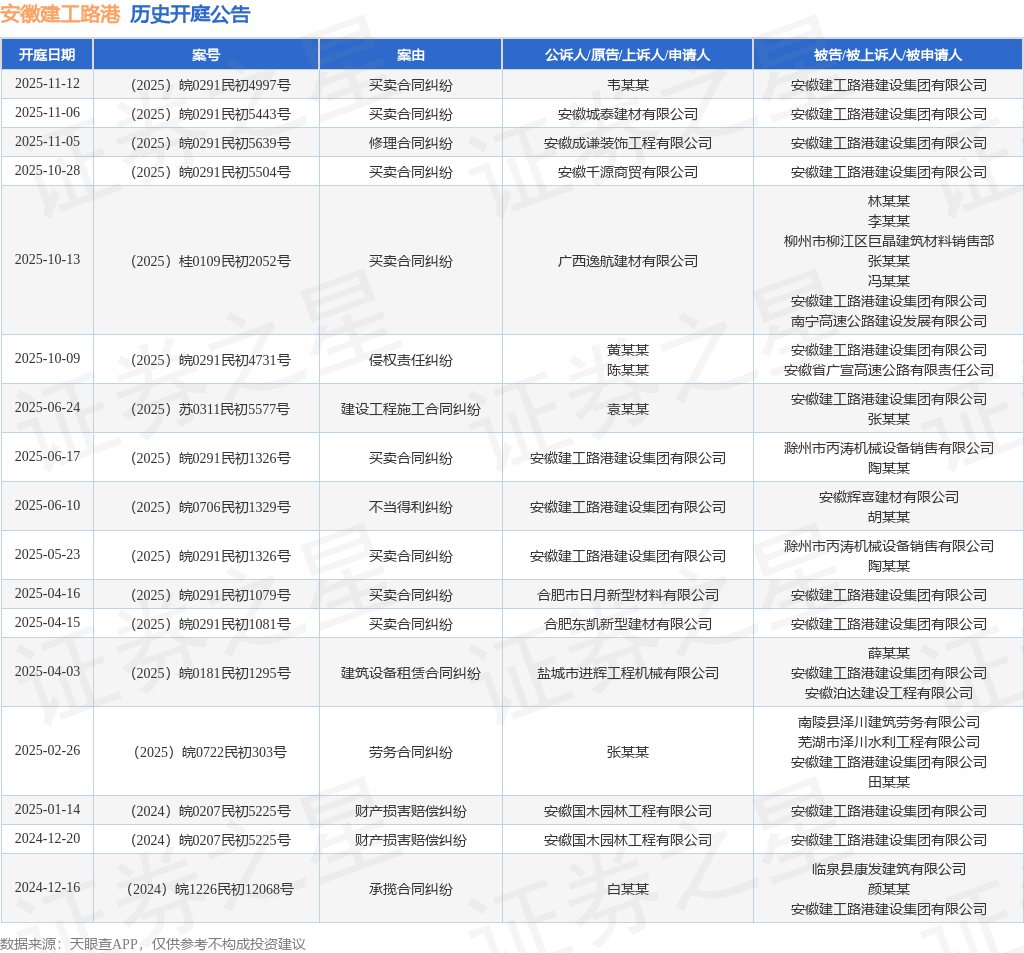Click the date cell 2025-11-06

[47, 112]
